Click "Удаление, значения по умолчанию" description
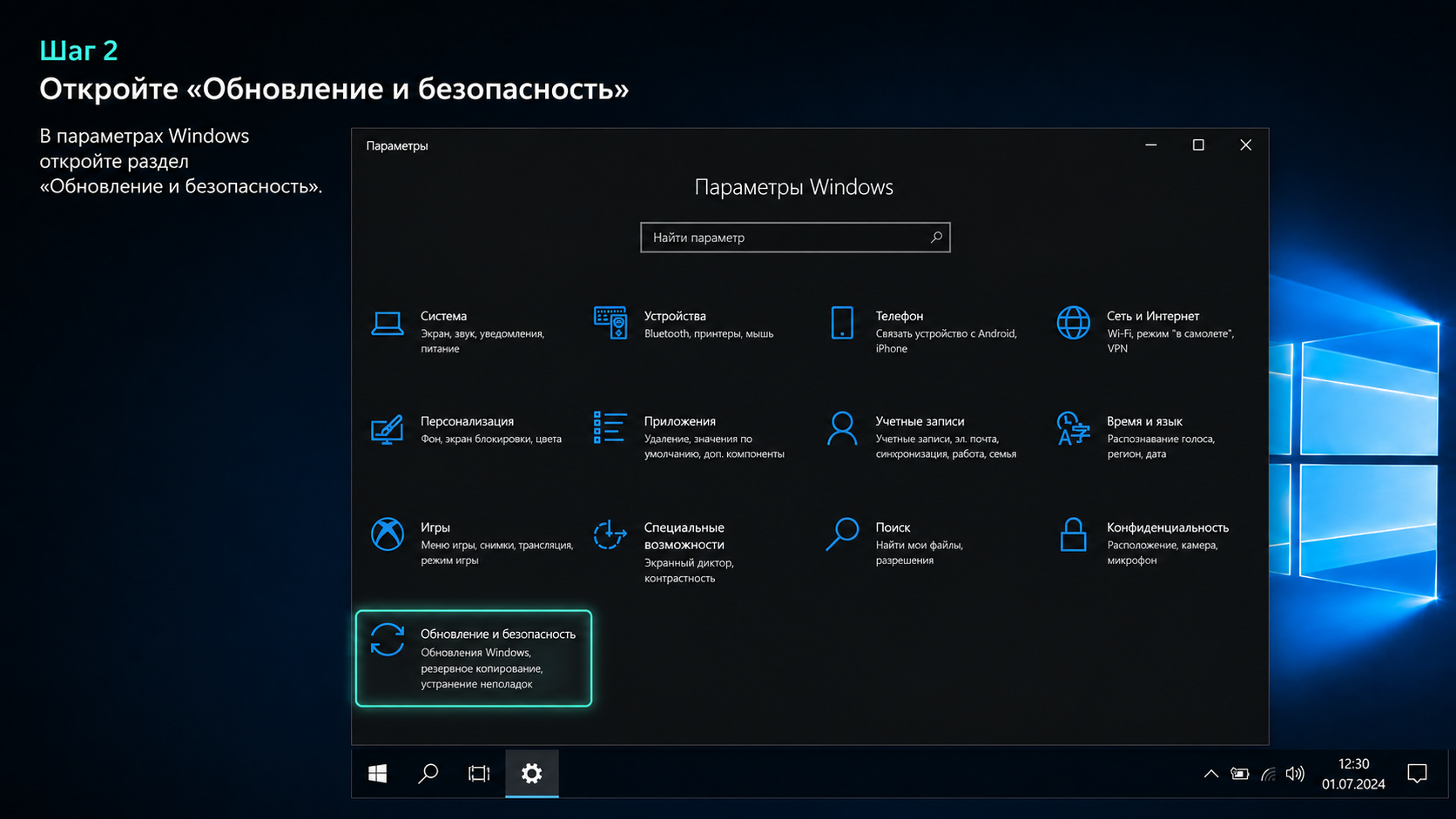The image size is (1456, 819). click(x=714, y=446)
